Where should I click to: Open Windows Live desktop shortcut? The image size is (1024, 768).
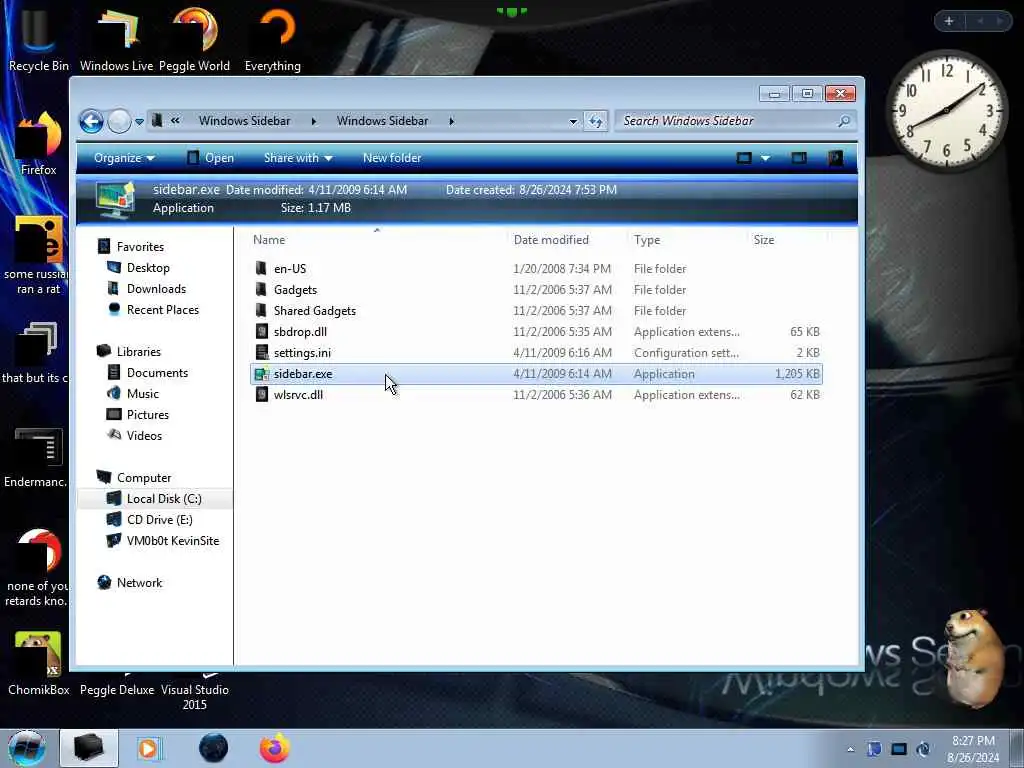pyautogui.click(x=116, y=38)
